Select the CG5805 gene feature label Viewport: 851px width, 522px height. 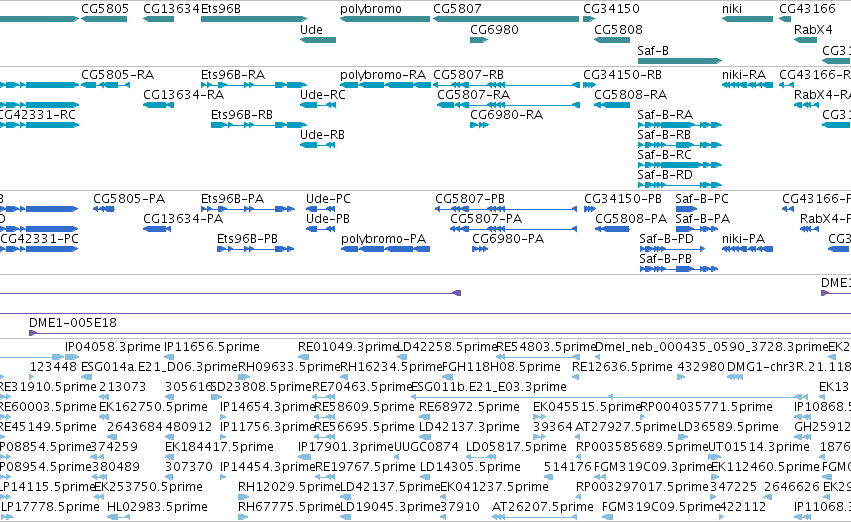pyautogui.click(x=105, y=9)
